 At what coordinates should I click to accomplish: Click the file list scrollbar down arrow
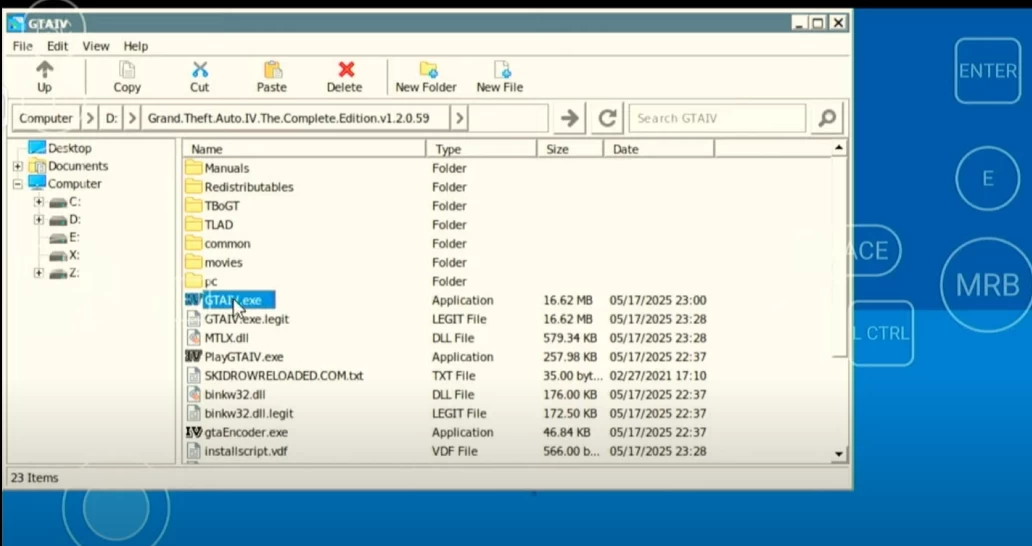point(839,454)
